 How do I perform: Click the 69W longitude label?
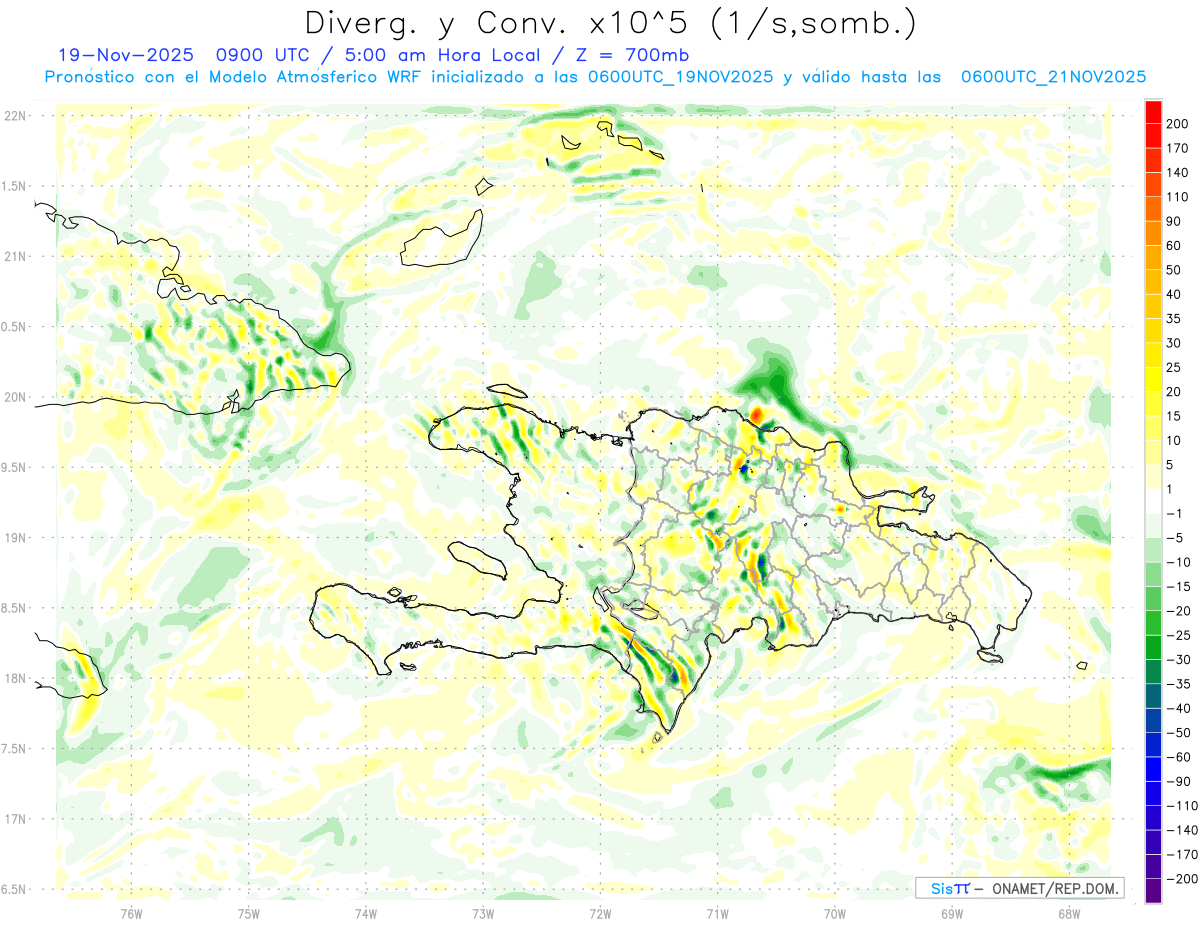pyautogui.click(x=952, y=913)
